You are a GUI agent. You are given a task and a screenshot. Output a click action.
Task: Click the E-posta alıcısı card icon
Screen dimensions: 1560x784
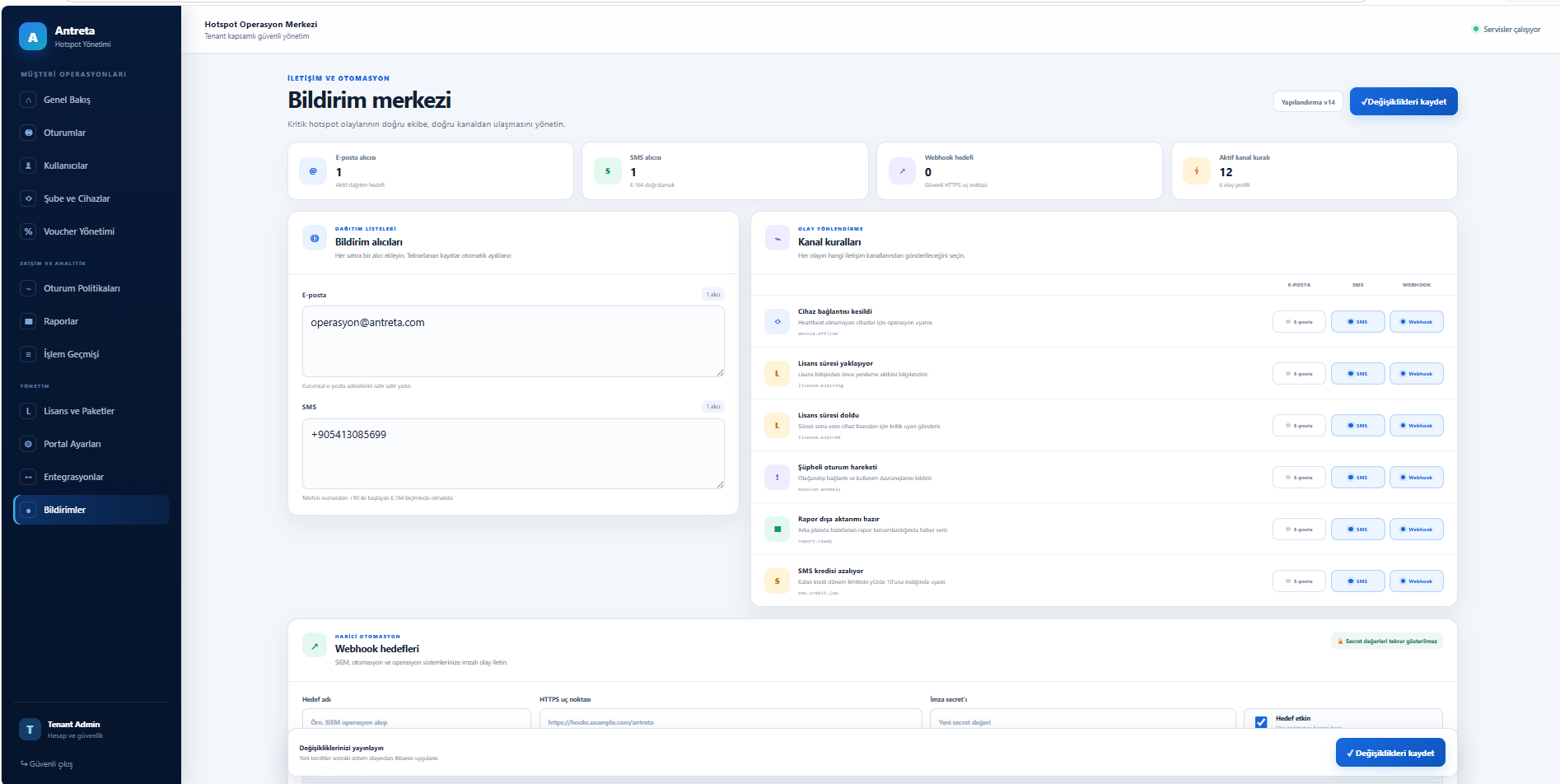pyautogui.click(x=313, y=171)
